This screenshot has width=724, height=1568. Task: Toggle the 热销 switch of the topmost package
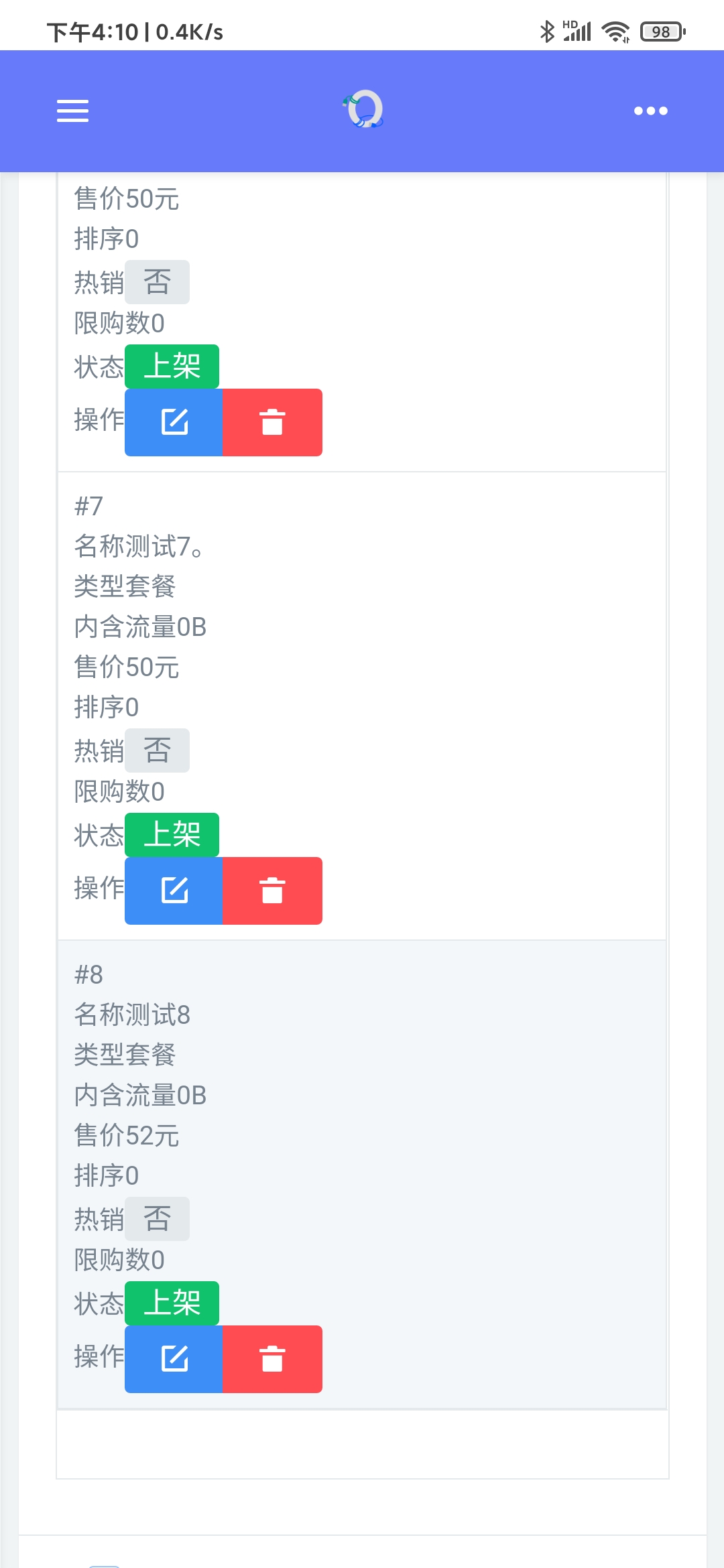(x=156, y=281)
